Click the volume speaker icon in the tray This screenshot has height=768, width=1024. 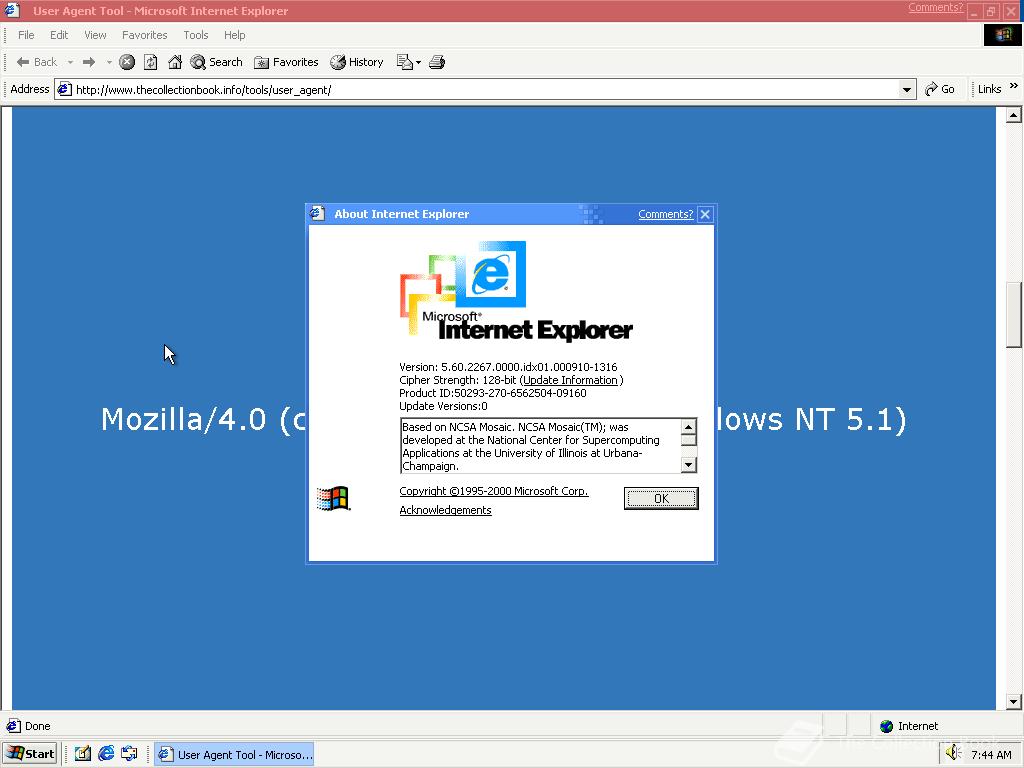coord(953,752)
